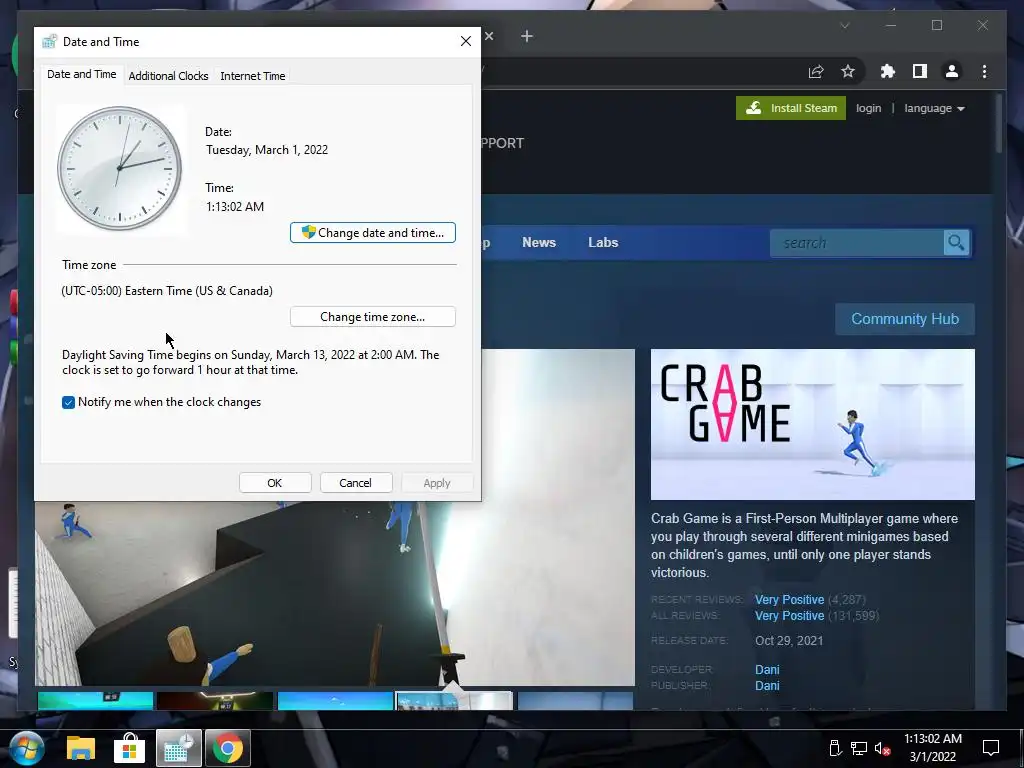Click the Install Steam button
This screenshot has height=768, width=1024.
(x=791, y=108)
